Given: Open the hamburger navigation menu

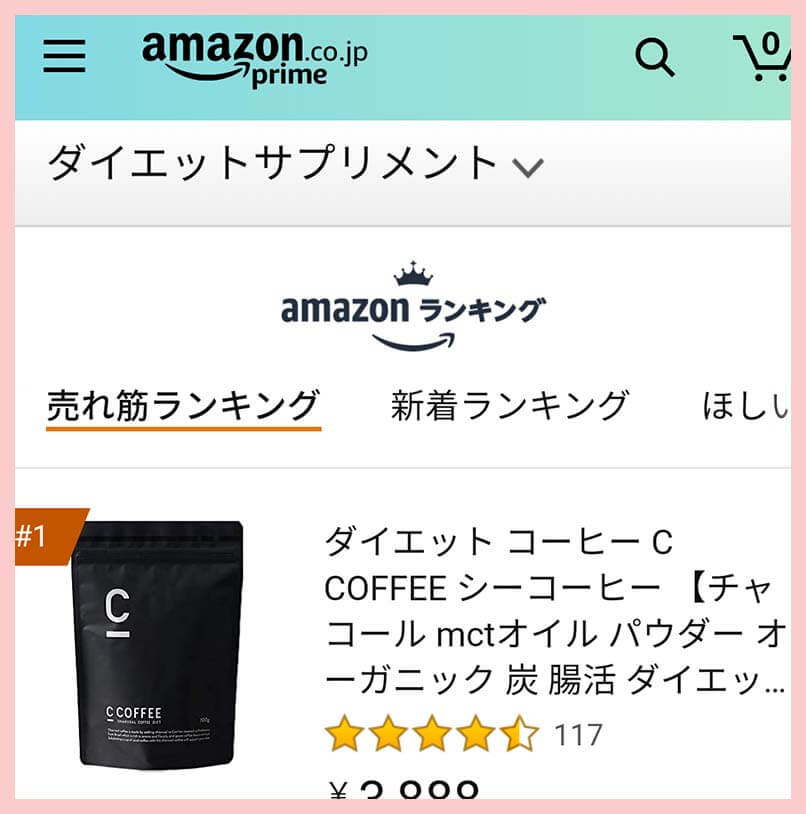Looking at the screenshot, I should coord(64,56).
